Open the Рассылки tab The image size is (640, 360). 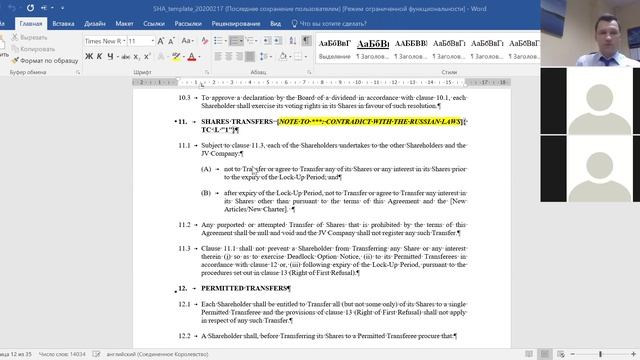pyautogui.click(x=188, y=24)
